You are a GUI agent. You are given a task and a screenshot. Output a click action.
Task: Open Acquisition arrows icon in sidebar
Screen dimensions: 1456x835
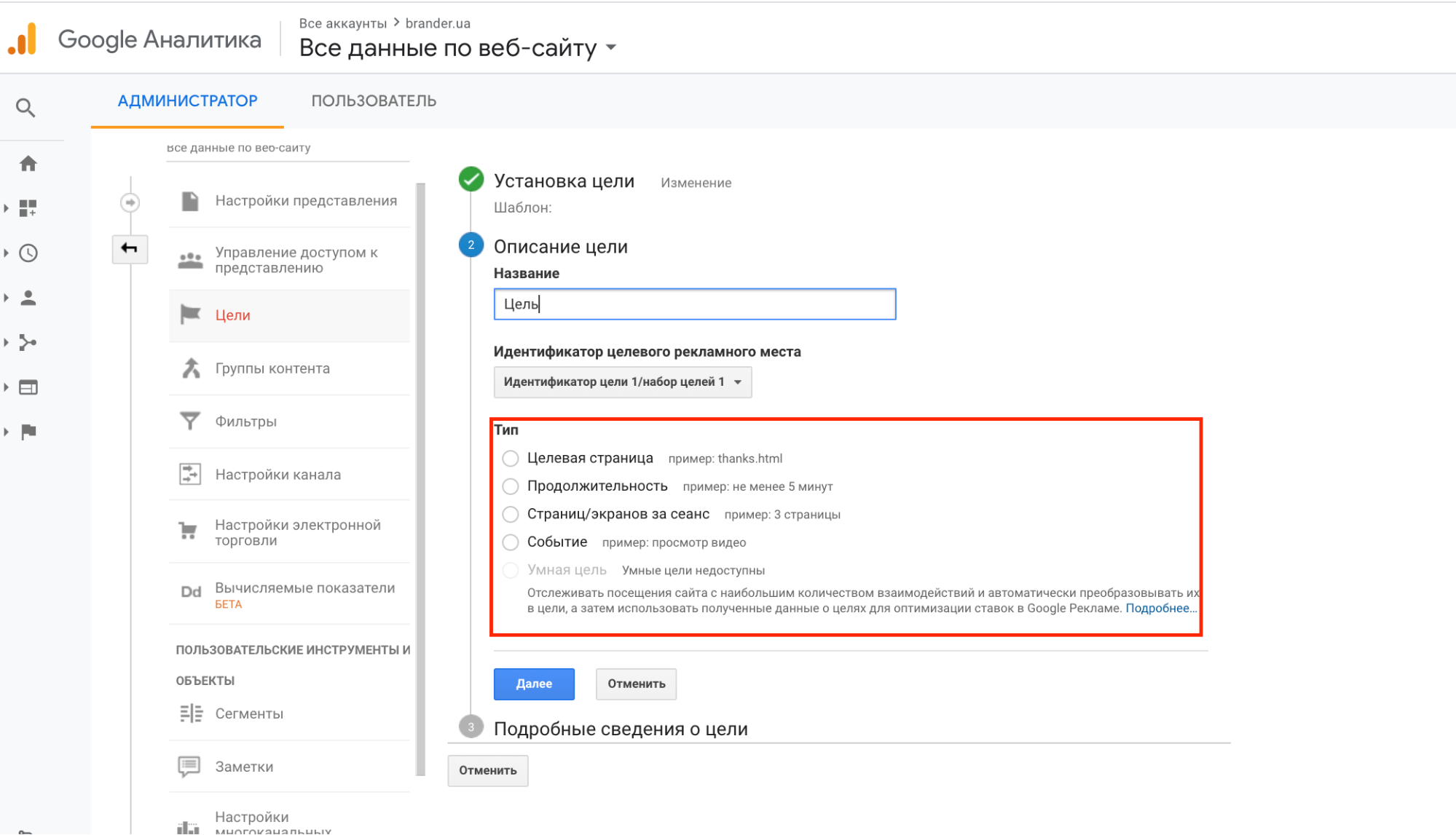pos(28,342)
